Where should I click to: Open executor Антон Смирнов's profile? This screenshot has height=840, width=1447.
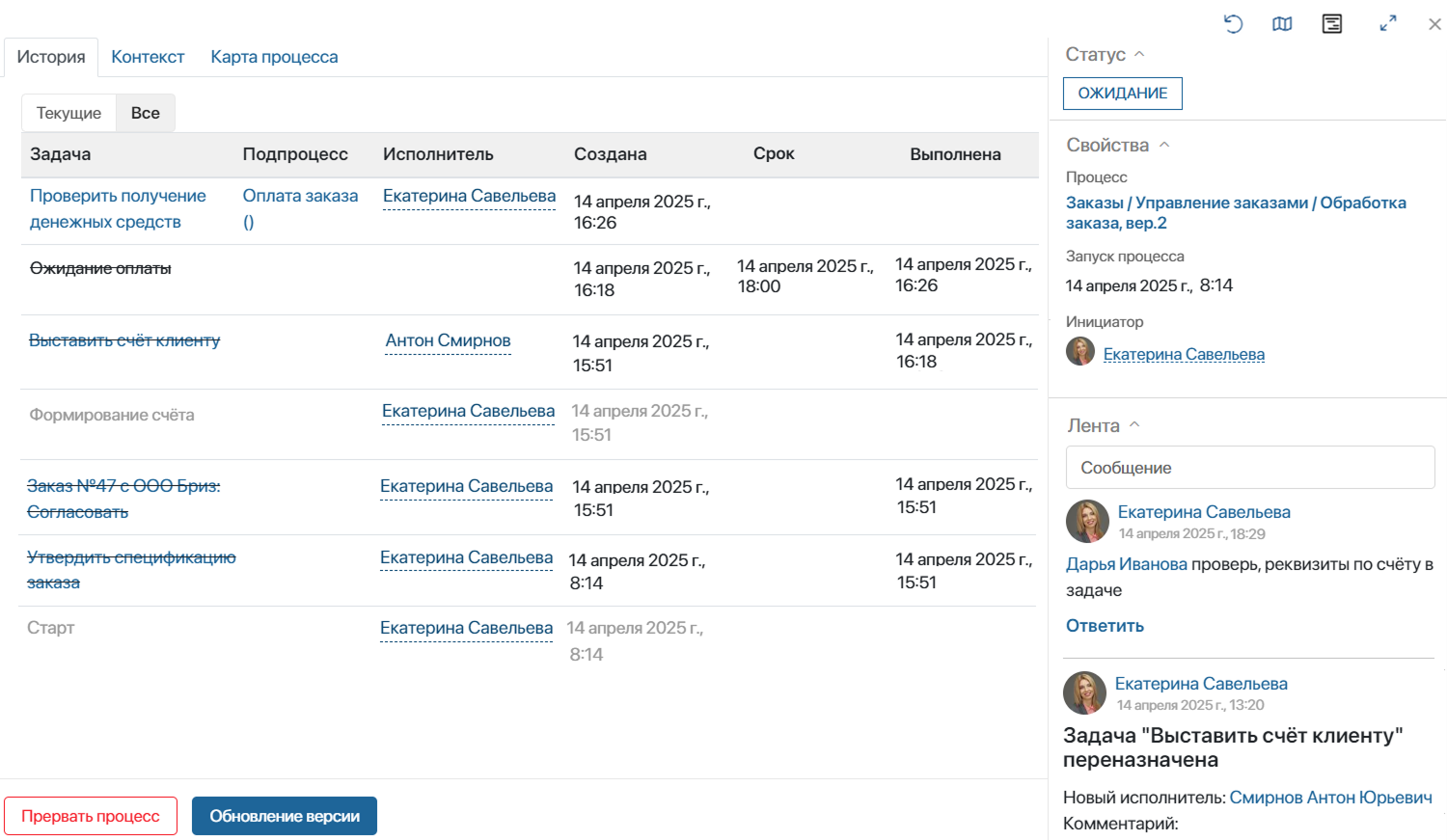448,340
